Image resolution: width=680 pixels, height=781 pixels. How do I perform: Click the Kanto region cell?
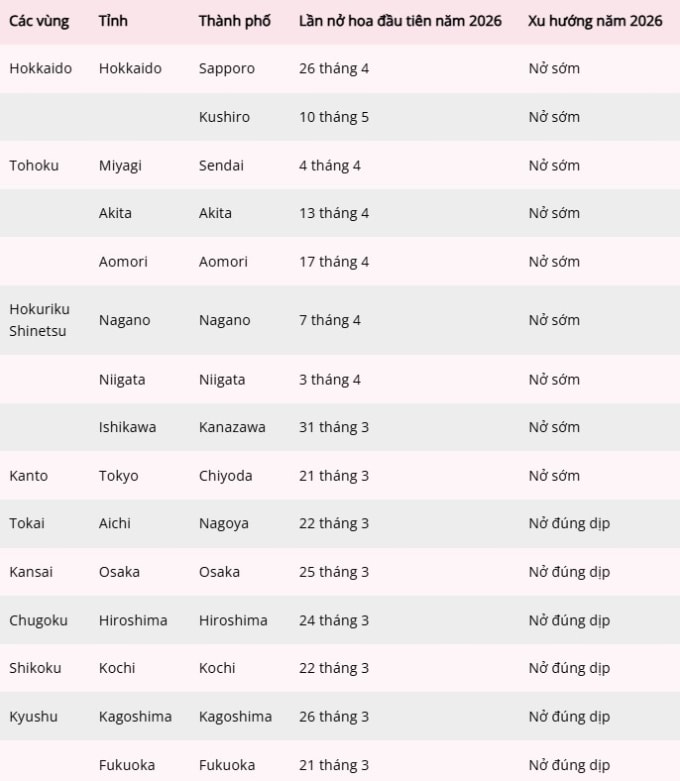[x=28, y=476]
